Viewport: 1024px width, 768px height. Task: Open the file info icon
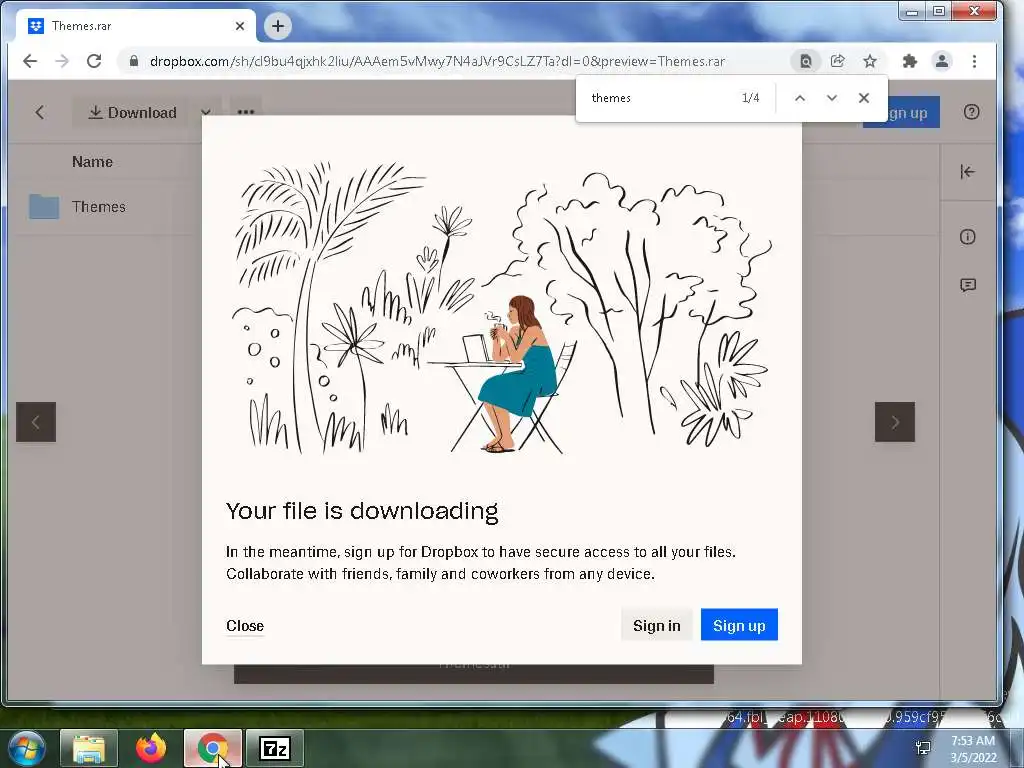[x=968, y=236]
